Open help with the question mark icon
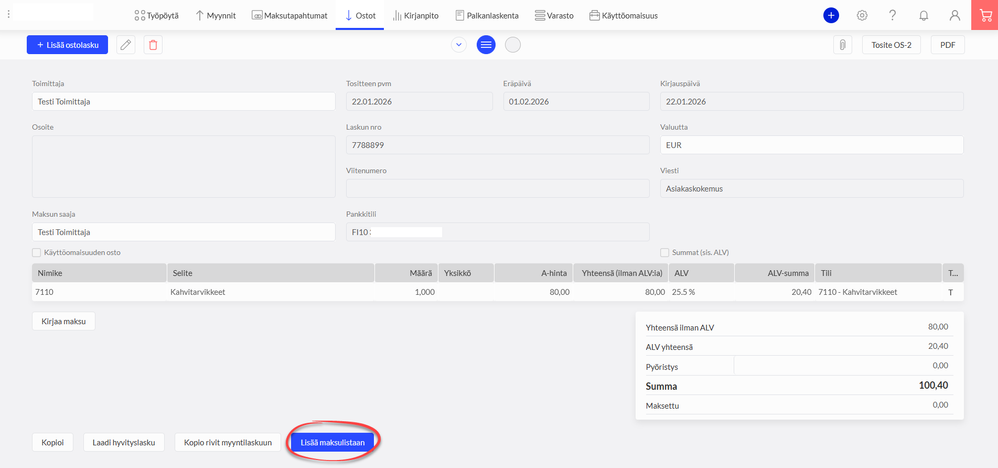 [892, 15]
